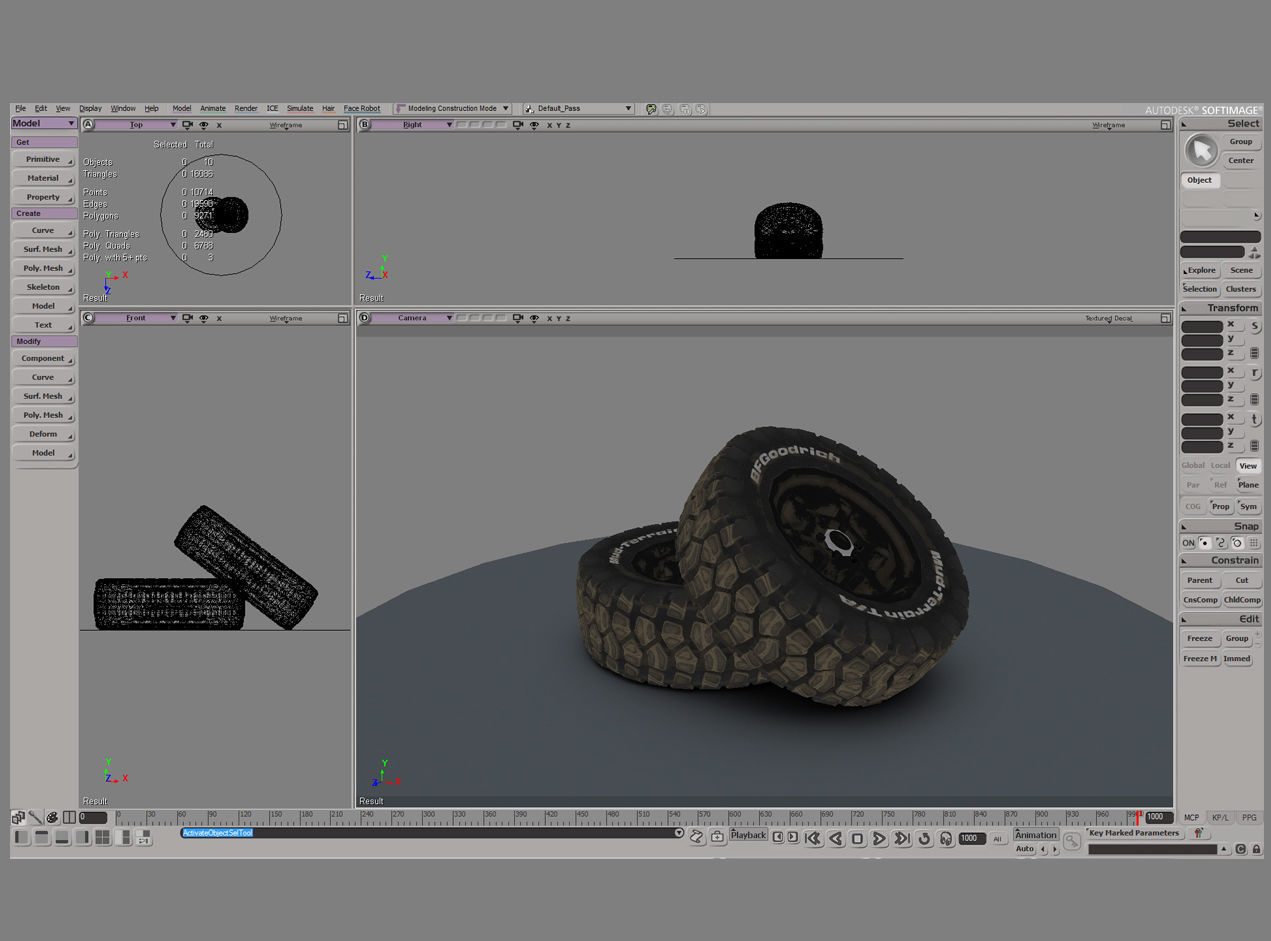The height and width of the screenshot is (941, 1271).
Task: Click the red playhead marker on timeline
Action: pyautogui.click(x=1137, y=817)
